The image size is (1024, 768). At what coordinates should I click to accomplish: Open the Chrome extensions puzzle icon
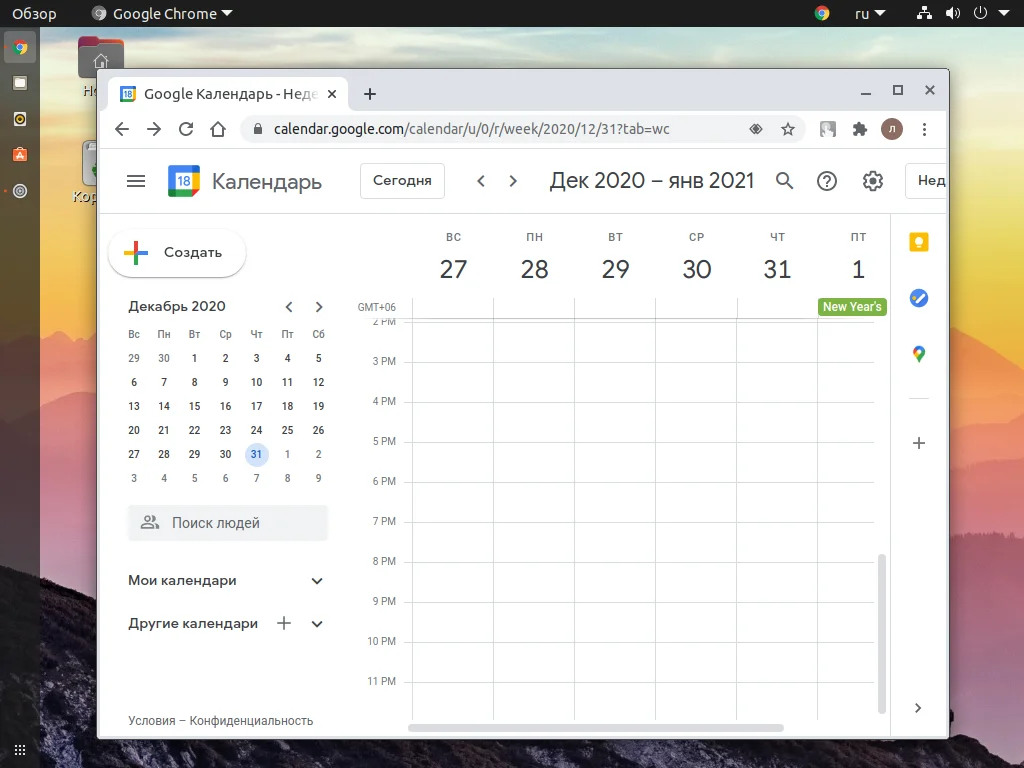(x=860, y=129)
